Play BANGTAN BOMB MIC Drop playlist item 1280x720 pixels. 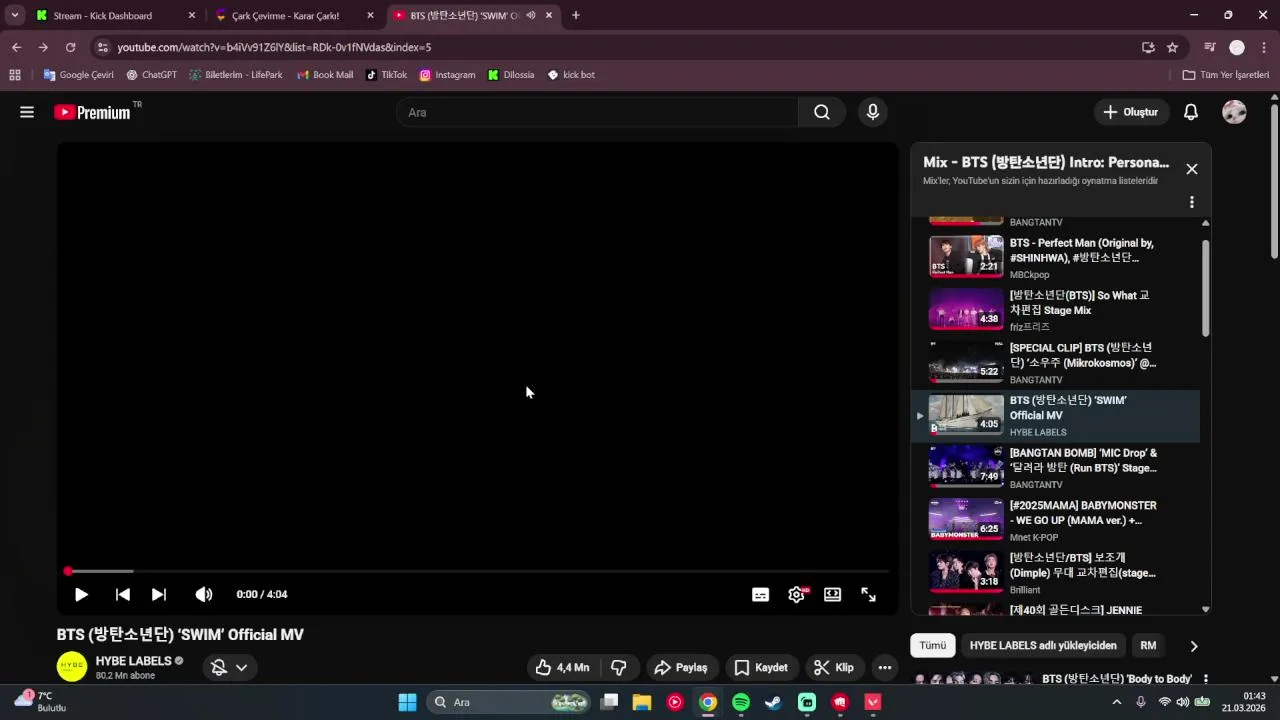[x=1055, y=468]
